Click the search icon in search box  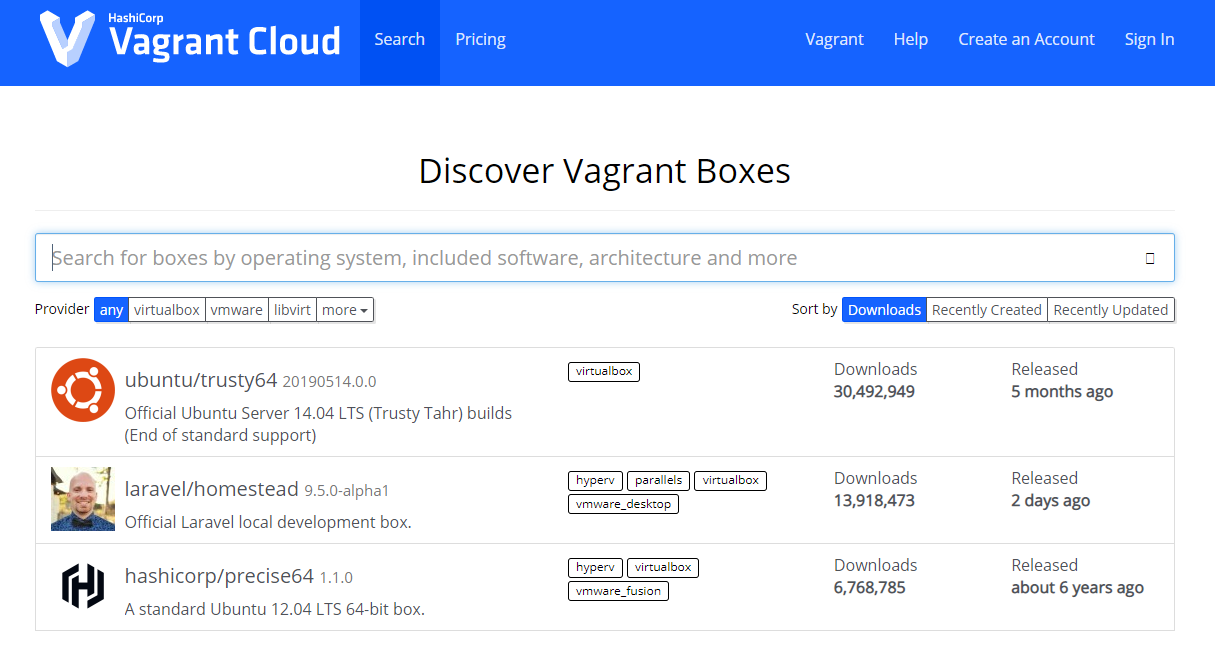click(x=1150, y=258)
